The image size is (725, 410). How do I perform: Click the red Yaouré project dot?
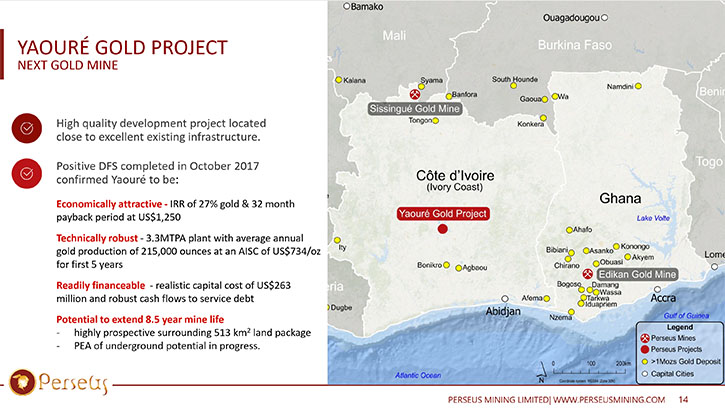click(x=442, y=229)
